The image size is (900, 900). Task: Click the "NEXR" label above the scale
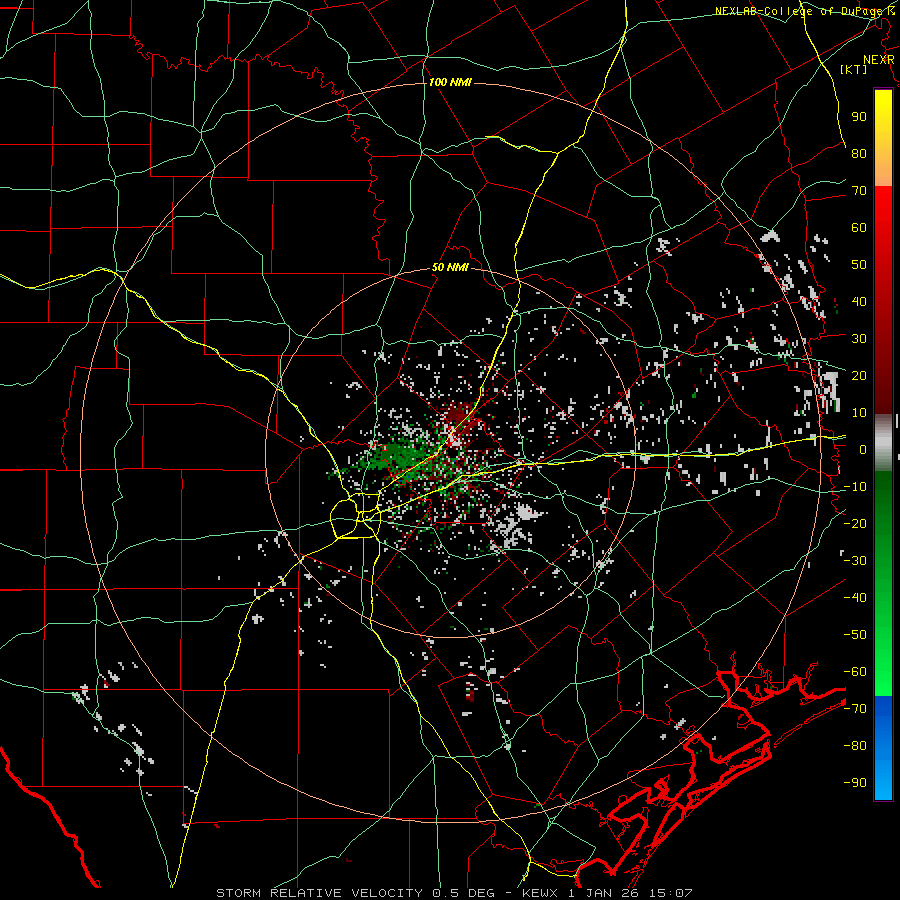[878, 60]
